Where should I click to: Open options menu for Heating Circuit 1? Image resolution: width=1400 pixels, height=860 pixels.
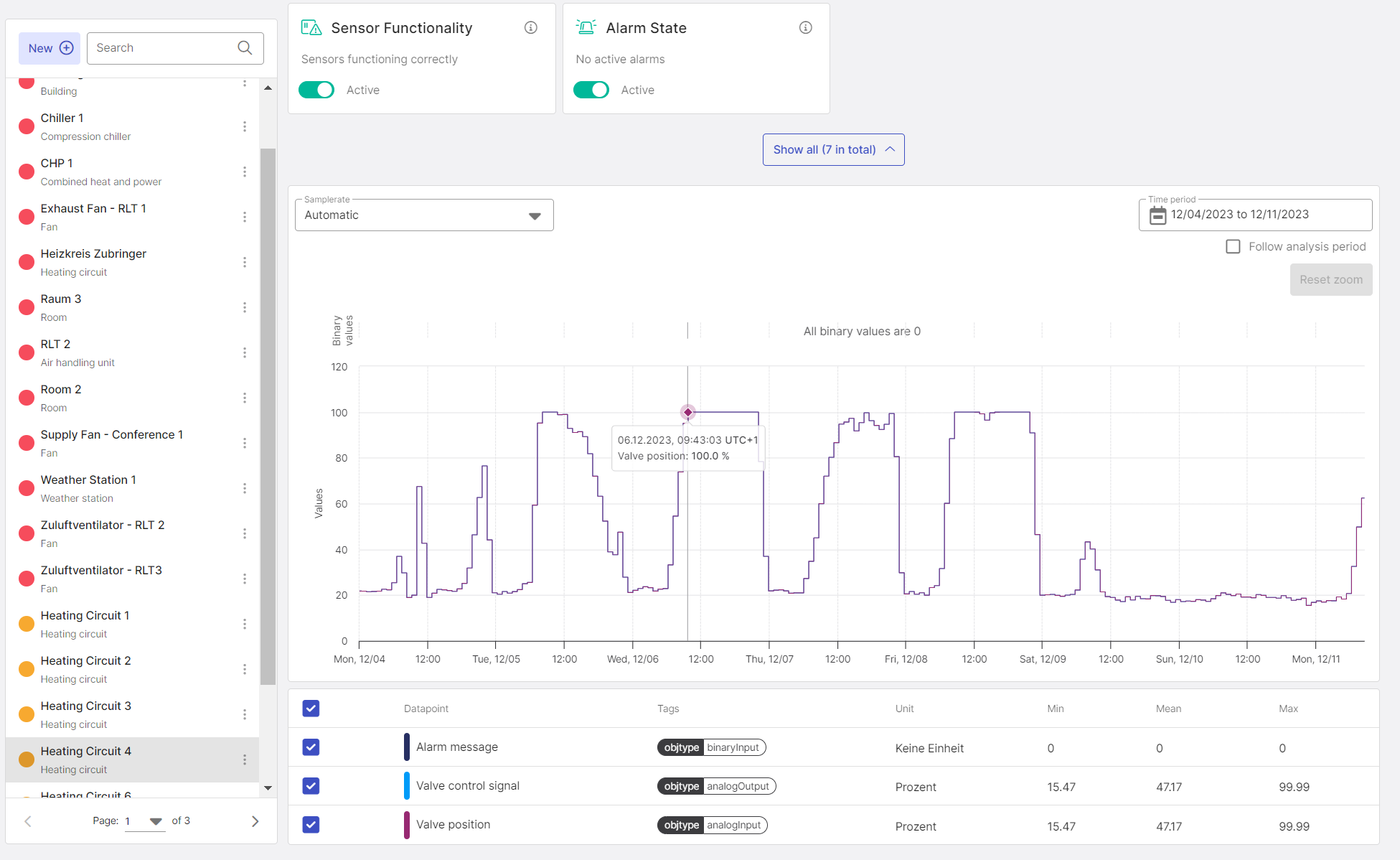coord(245,624)
